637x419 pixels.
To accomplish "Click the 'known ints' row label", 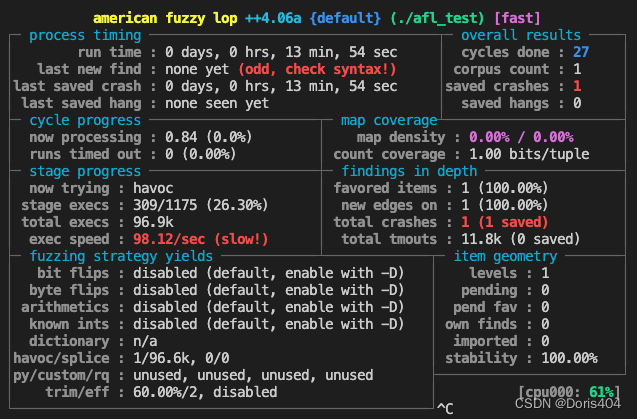I will [69, 325].
